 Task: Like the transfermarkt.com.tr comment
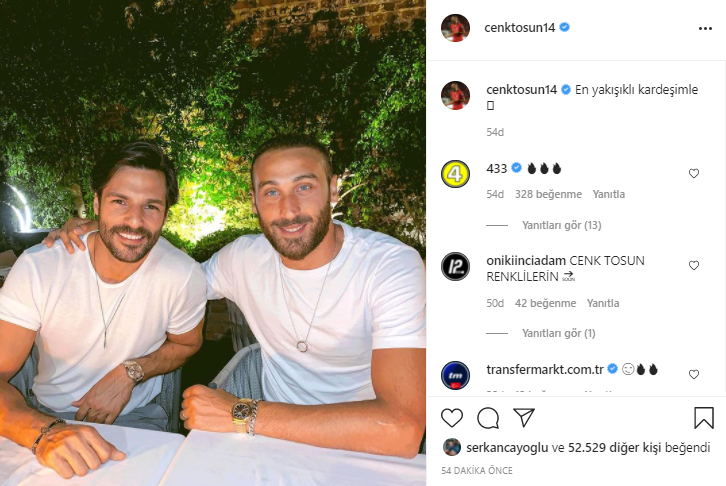[x=694, y=374]
